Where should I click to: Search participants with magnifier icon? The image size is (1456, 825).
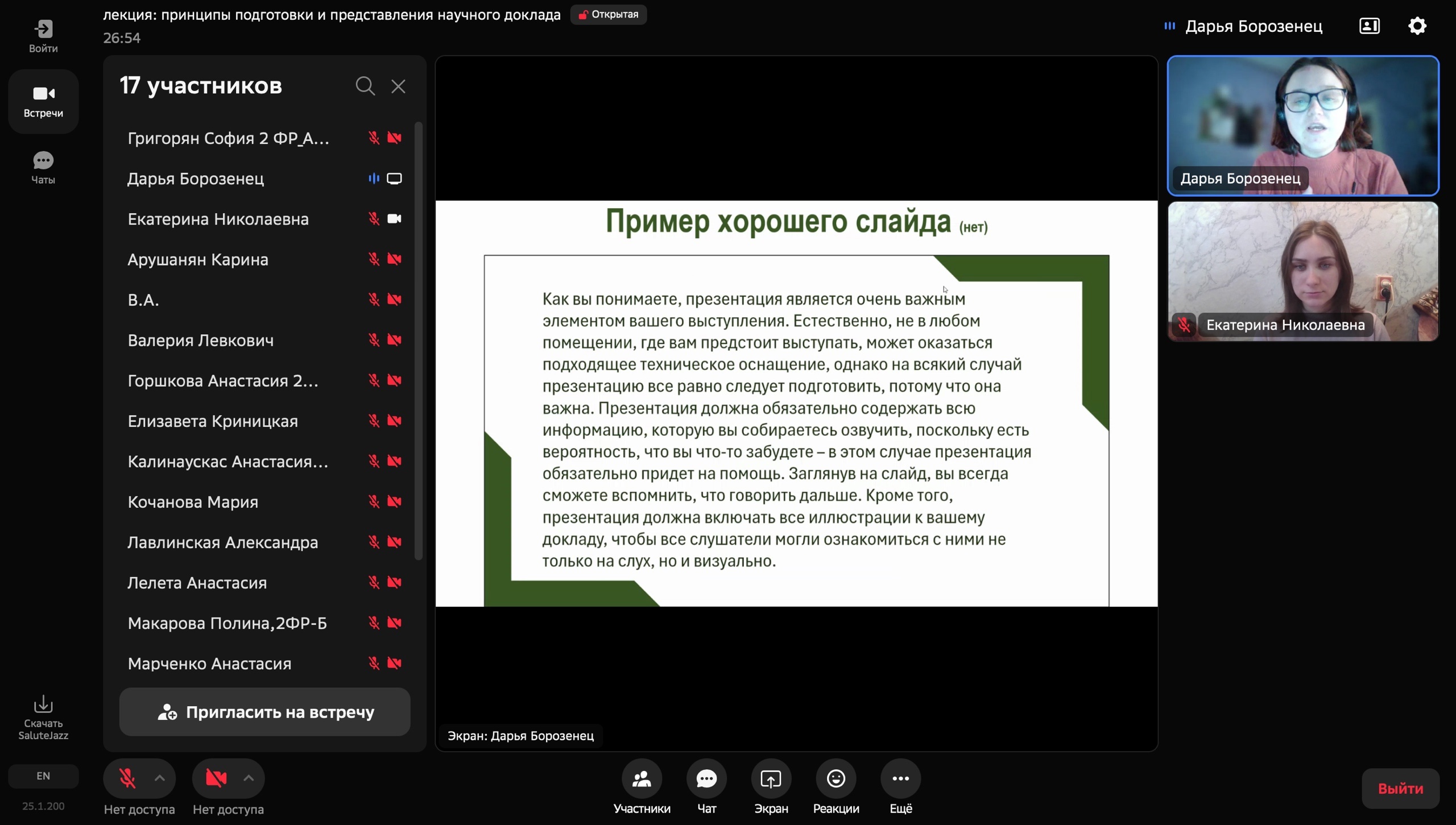coord(365,86)
